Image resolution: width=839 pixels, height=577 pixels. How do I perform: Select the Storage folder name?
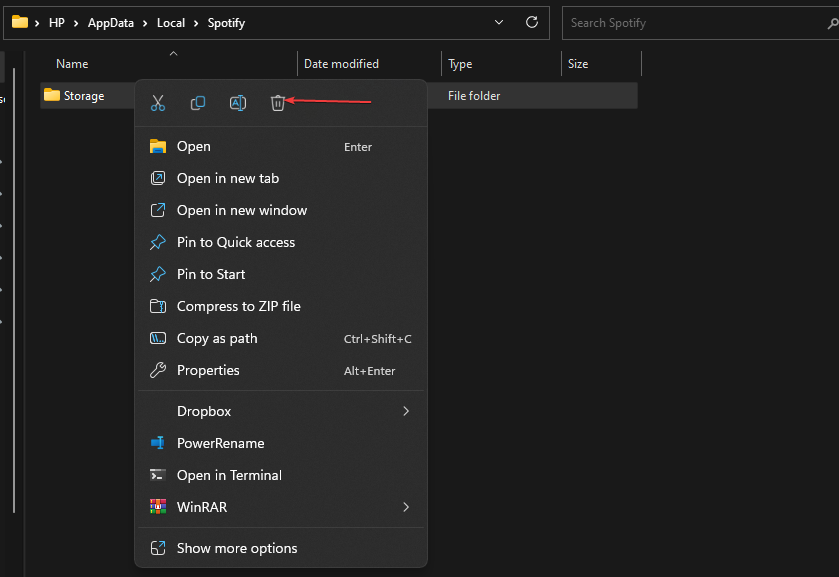(x=84, y=96)
